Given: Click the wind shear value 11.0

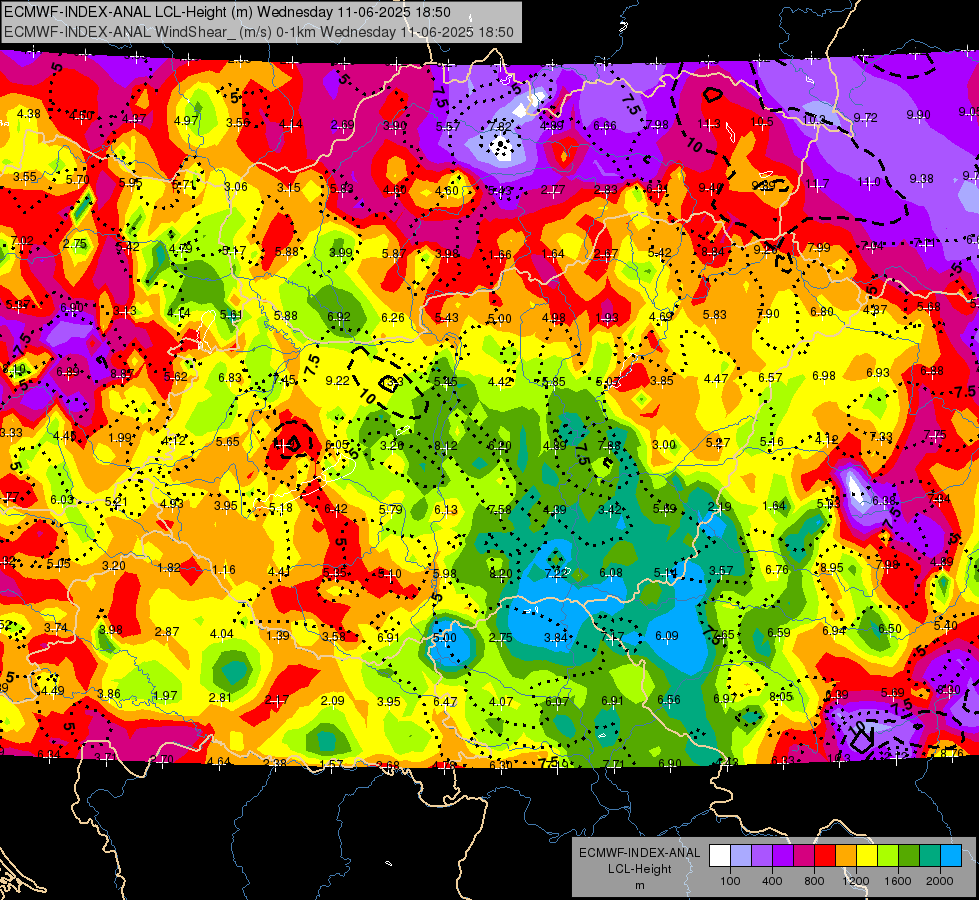Looking at the screenshot, I should pos(868,182).
